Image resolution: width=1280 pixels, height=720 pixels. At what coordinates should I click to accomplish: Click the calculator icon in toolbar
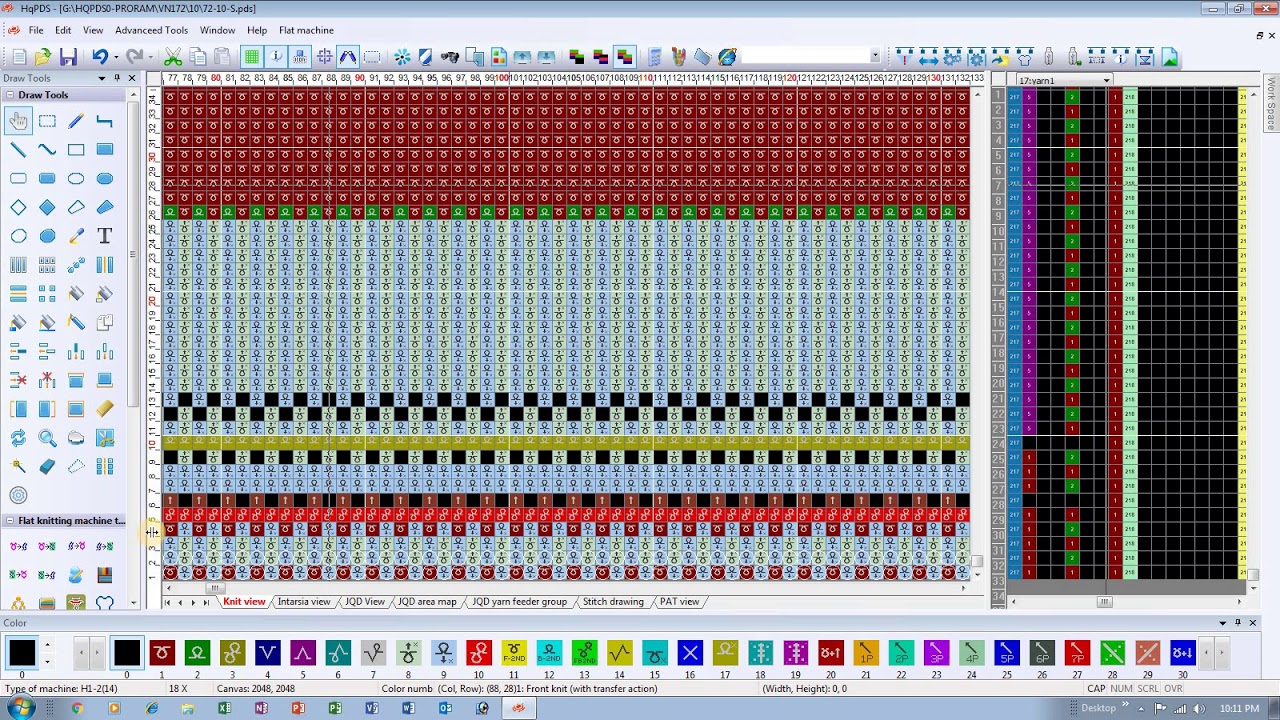[654, 57]
